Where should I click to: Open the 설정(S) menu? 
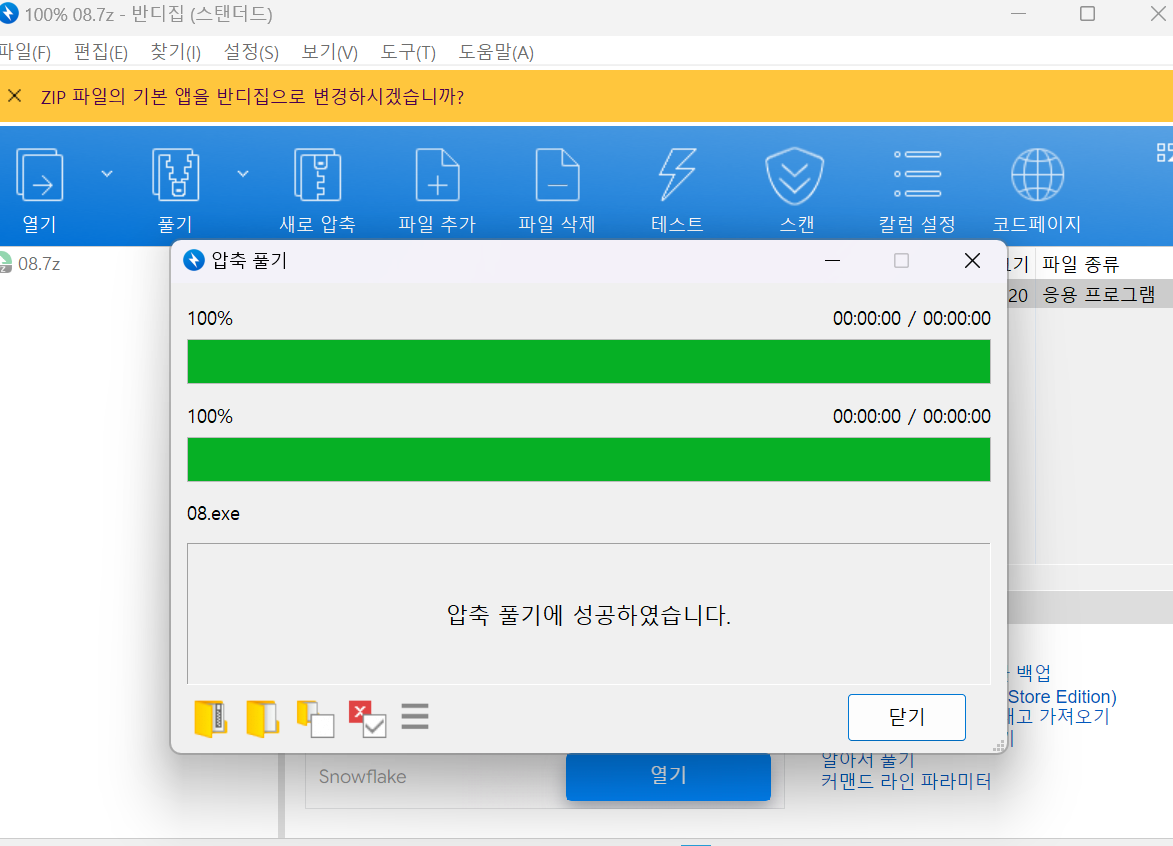[251, 52]
